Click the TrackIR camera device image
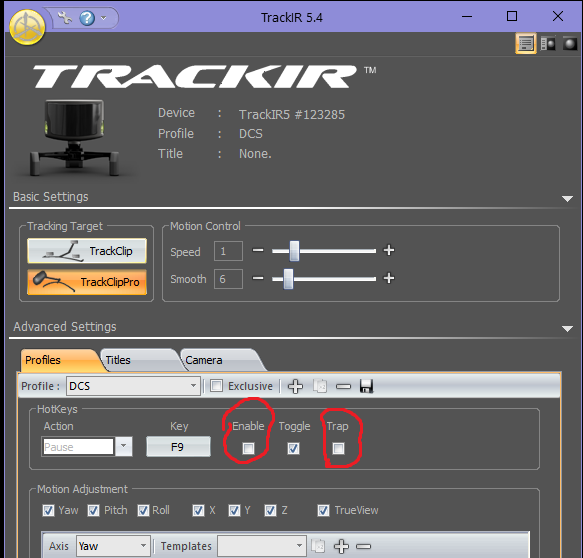This screenshot has height=558, width=583. [x=74, y=138]
